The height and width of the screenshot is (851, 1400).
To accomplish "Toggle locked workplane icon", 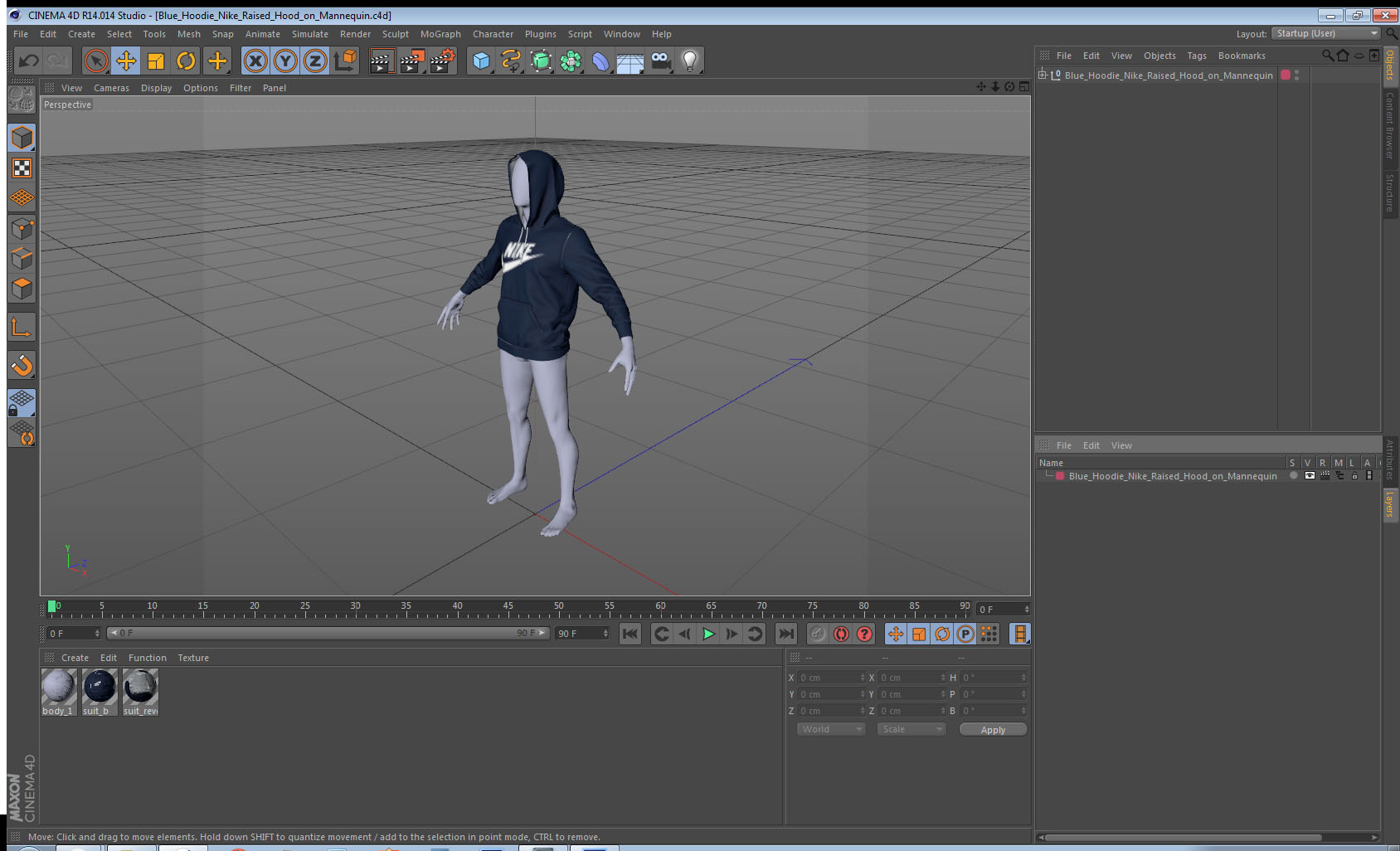I will 22,403.
